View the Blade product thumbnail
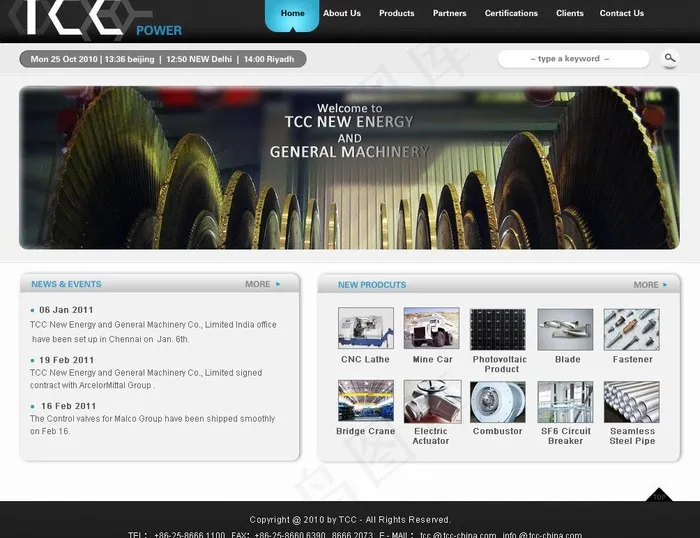 pyautogui.click(x=565, y=329)
